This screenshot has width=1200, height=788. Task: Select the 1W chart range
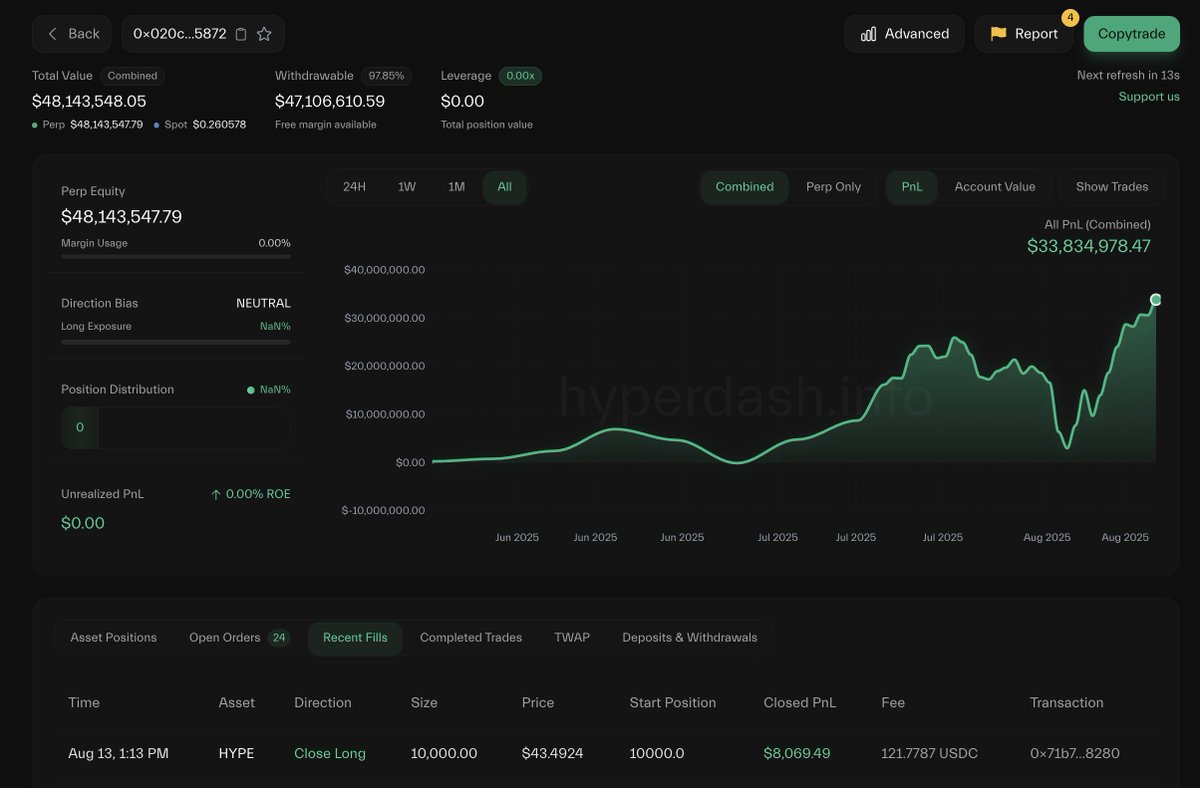click(x=407, y=187)
